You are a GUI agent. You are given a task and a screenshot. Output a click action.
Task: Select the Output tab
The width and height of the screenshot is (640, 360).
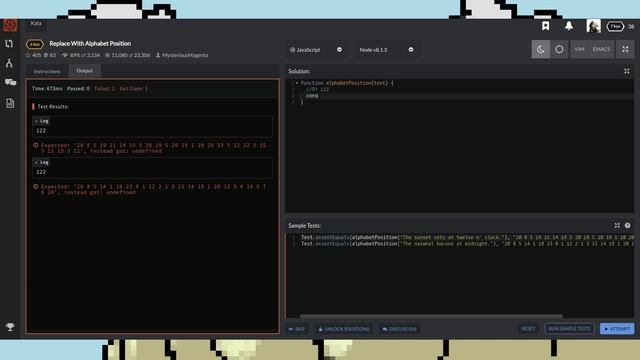tap(84, 71)
